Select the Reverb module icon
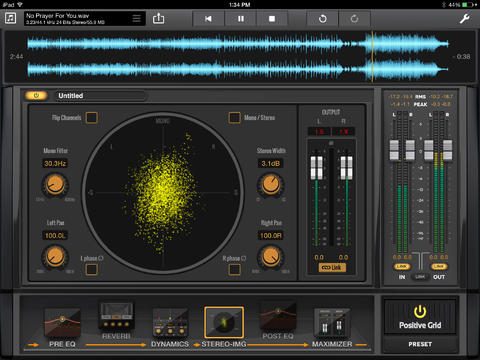Image resolution: width=480 pixels, height=360 pixels. pyautogui.click(x=116, y=316)
